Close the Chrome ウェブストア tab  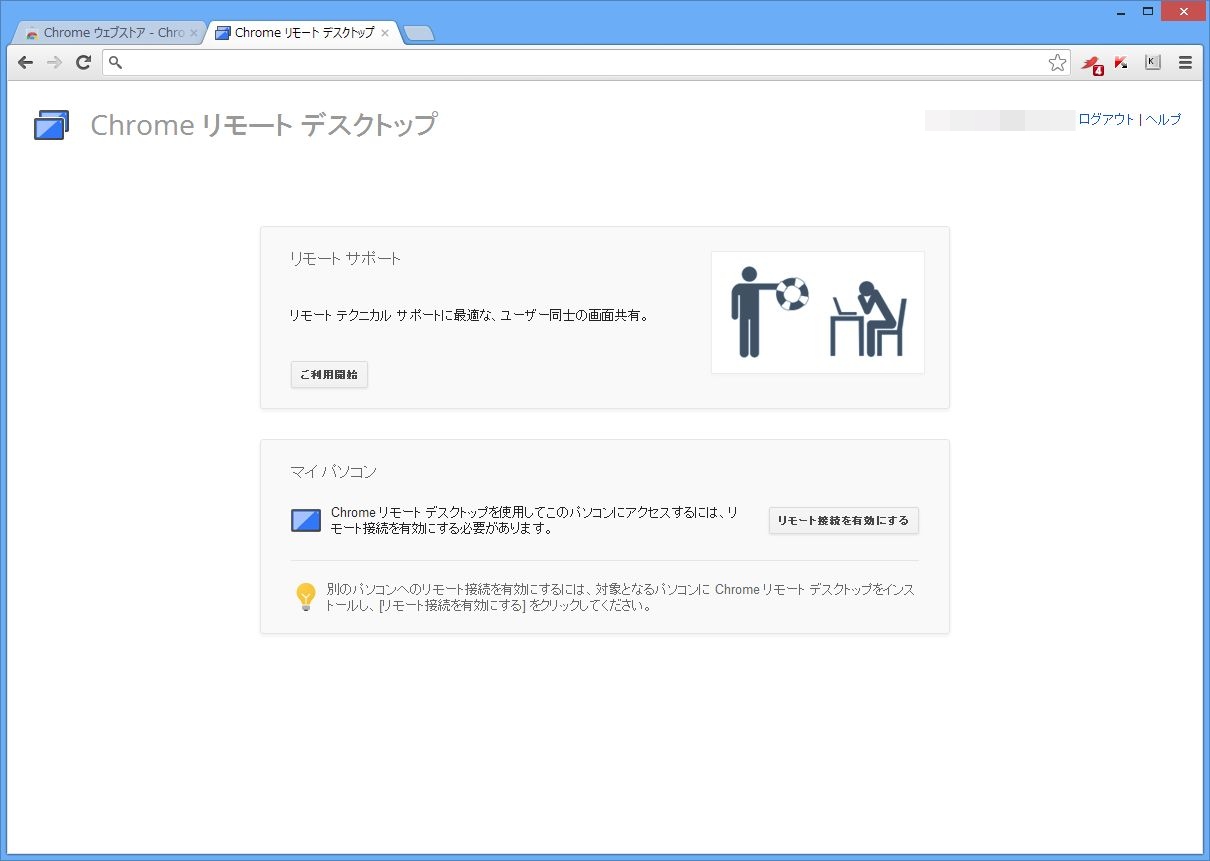194,33
